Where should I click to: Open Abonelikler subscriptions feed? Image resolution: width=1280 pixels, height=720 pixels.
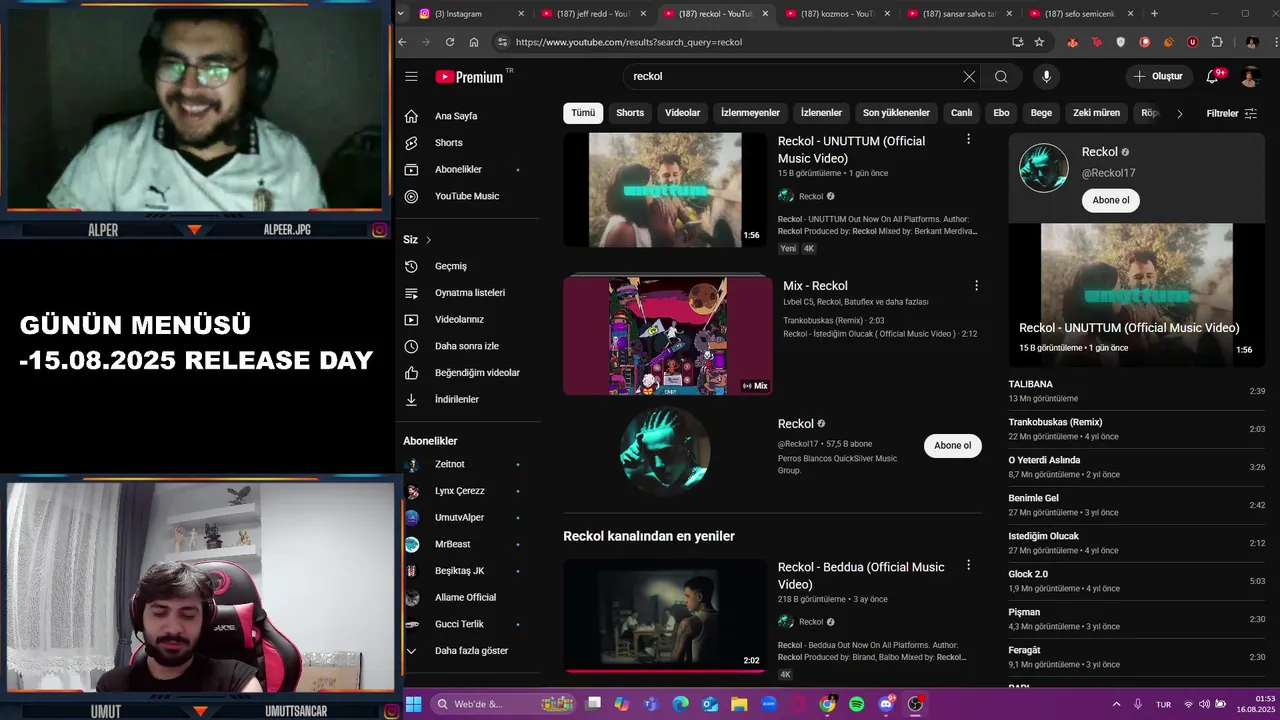pyautogui.click(x=458, y=170)
